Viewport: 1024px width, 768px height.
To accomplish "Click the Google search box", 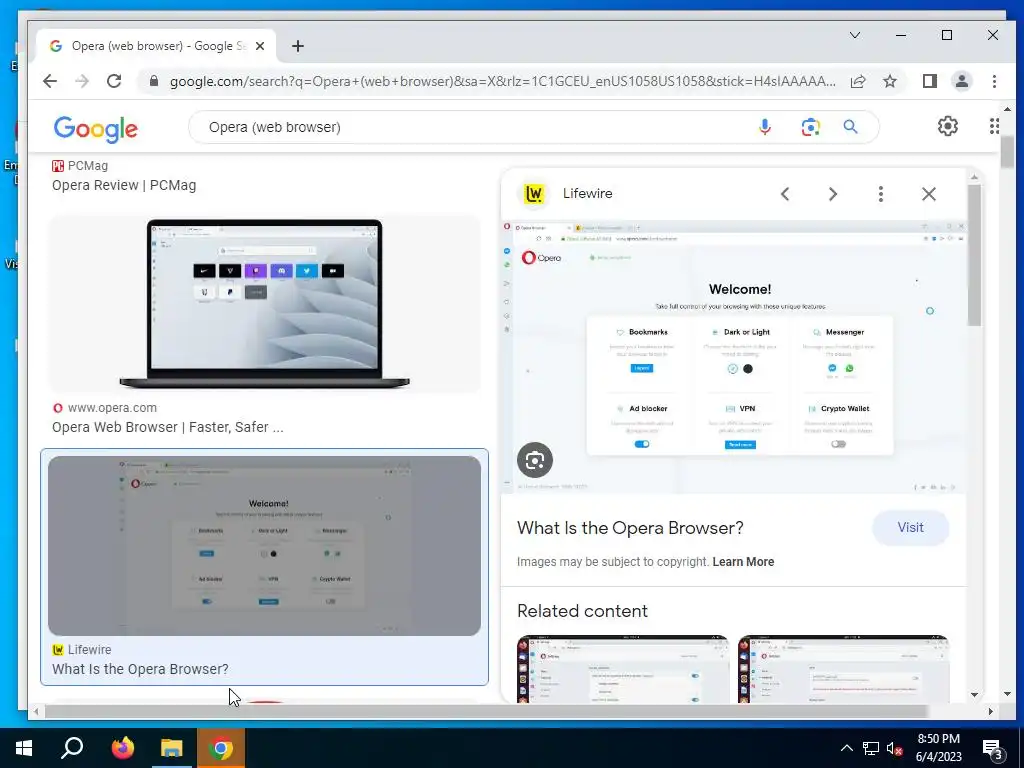I will (x=477, y=127).
